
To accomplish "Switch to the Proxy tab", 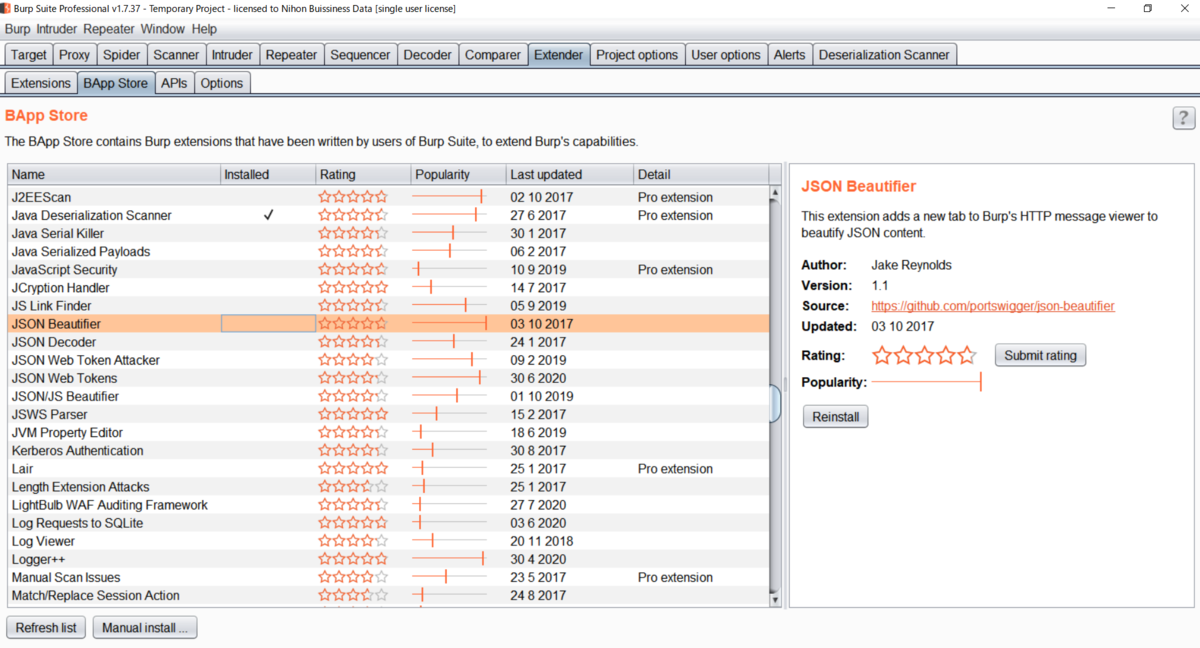I will pos(74,55).
